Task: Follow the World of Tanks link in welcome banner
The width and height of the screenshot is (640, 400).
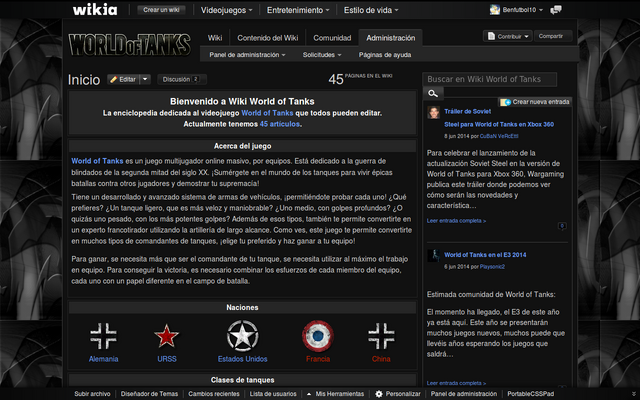Action: pos(267,113)
